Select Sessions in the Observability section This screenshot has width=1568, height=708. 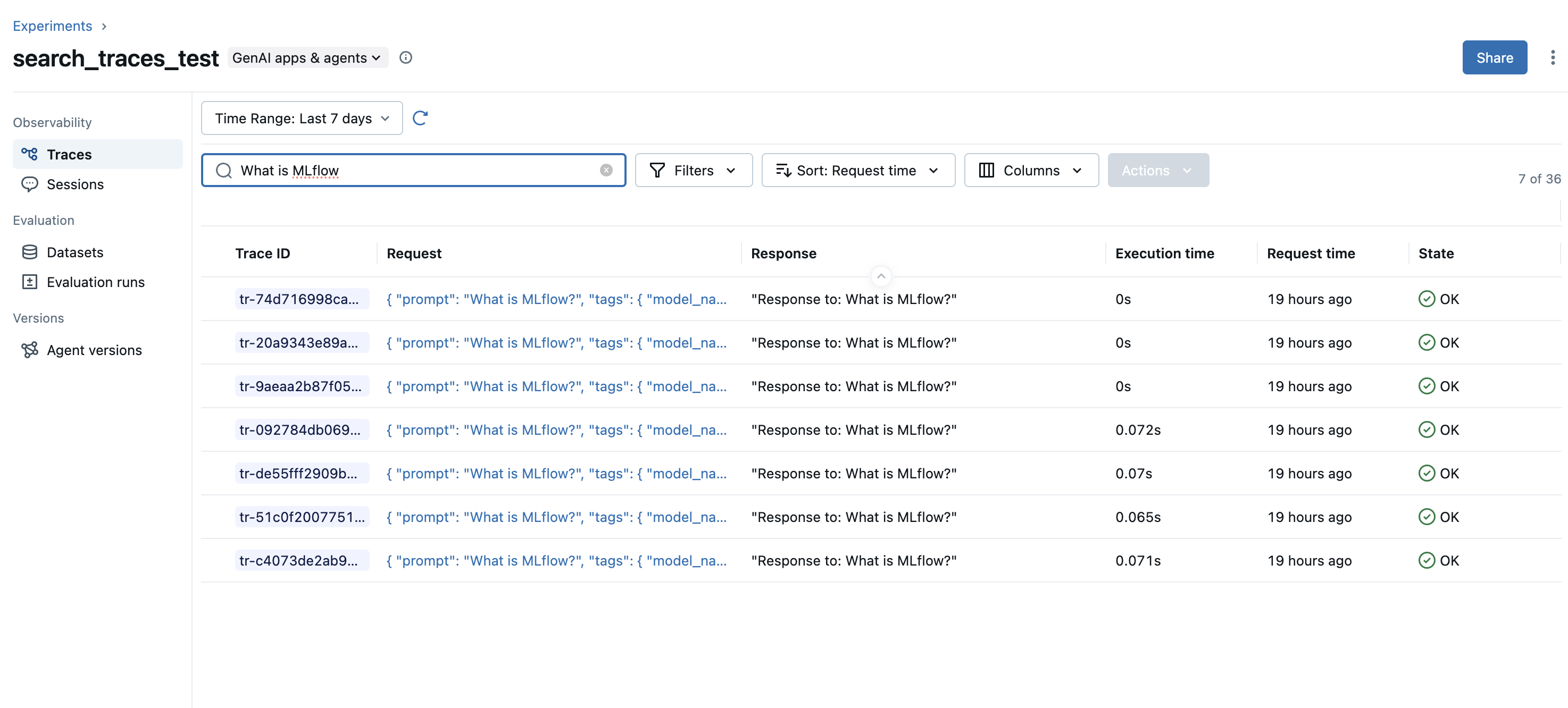pos(75,184)
